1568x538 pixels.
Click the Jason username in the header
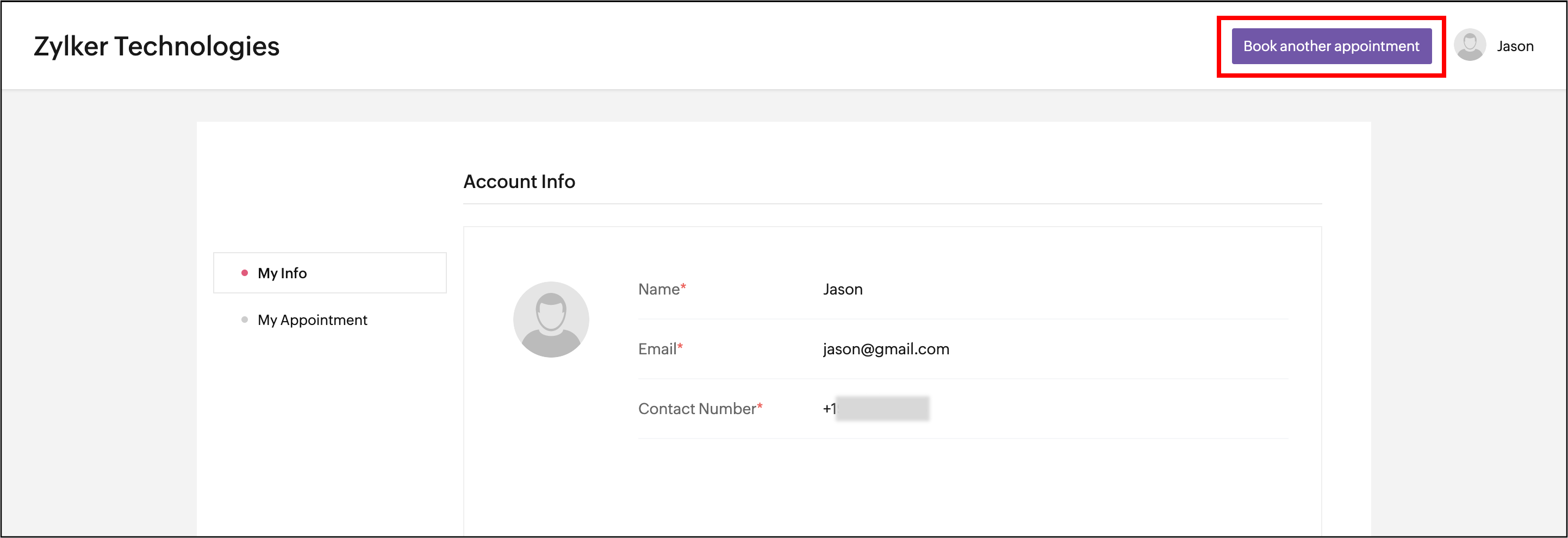[x=1514, y=46]
